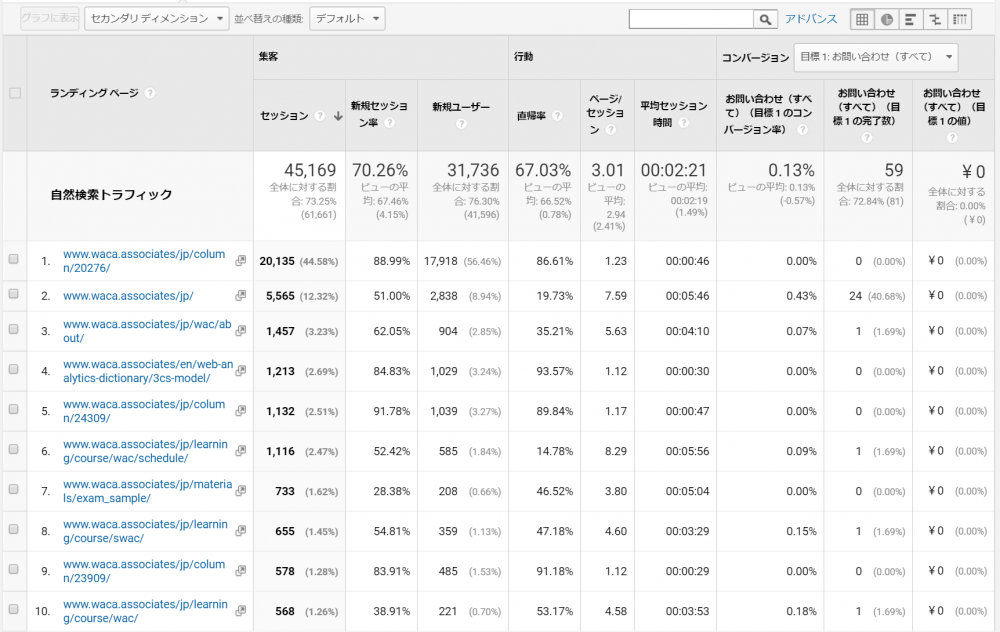Switch to the performance bar view icon
The image size is (1000, 632).
click(910, 19)
